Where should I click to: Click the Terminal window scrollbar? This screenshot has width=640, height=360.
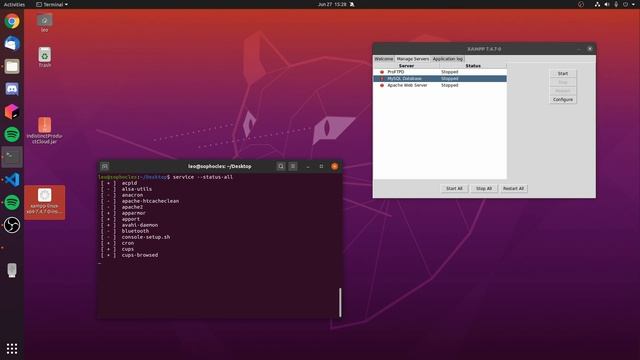pyautogui.click(x=340, y=302)
